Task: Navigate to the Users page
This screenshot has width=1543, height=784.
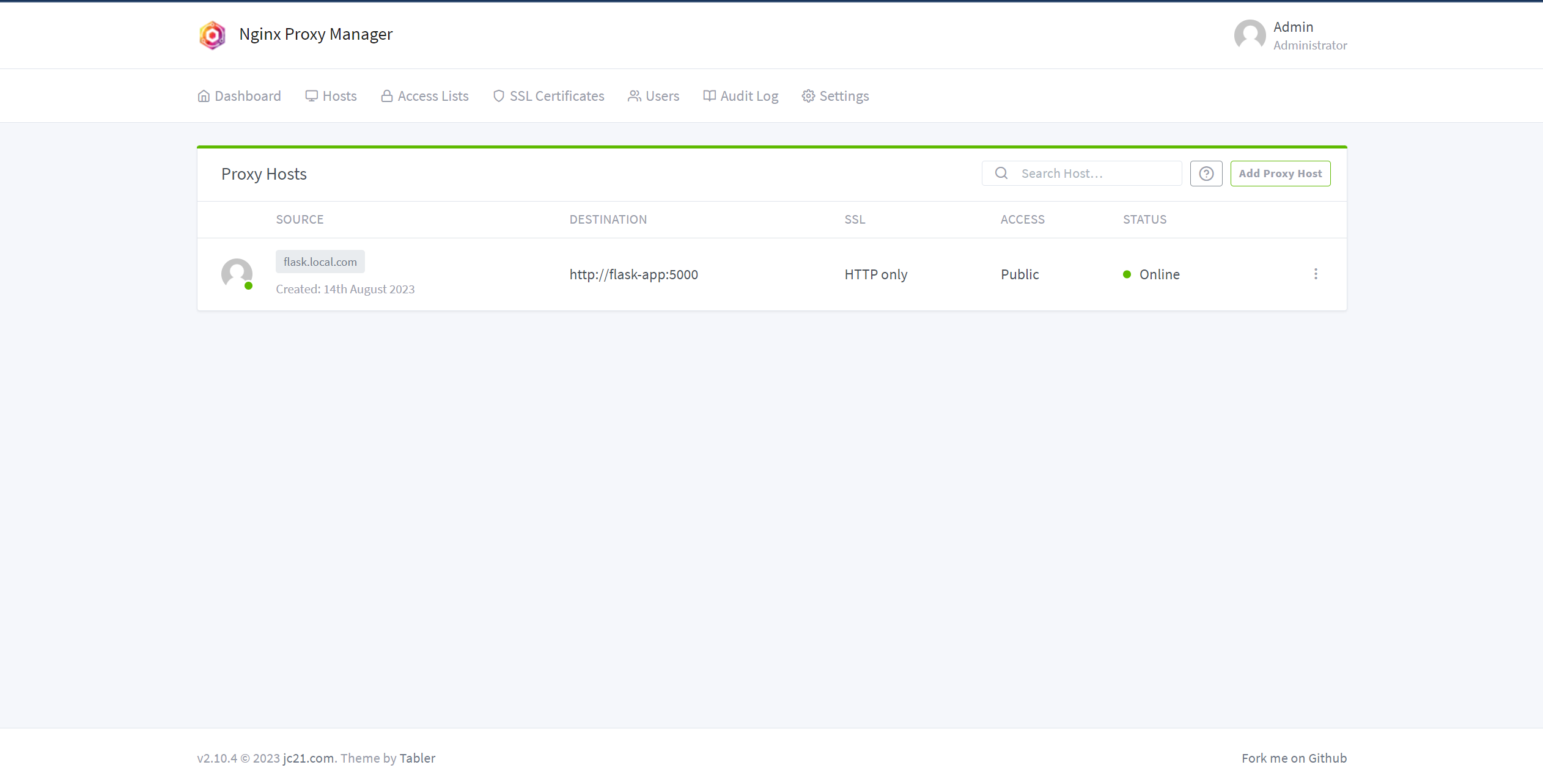Action: coord(654,96)
